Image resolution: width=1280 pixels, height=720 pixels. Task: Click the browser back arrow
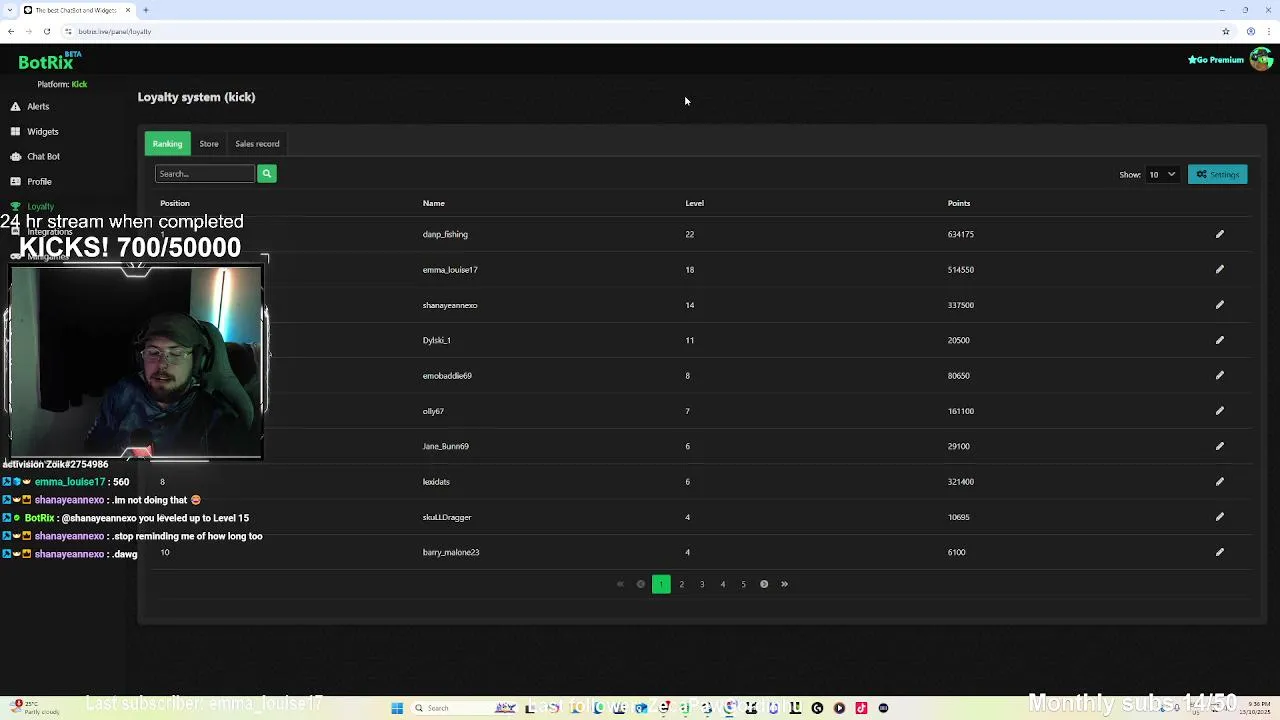pyautogui.click(x=11, y=31)
